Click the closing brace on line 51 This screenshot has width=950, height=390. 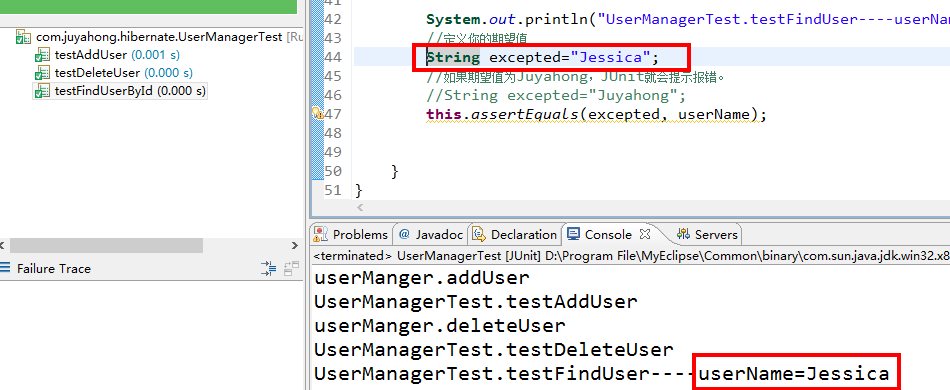pos(359,190)
